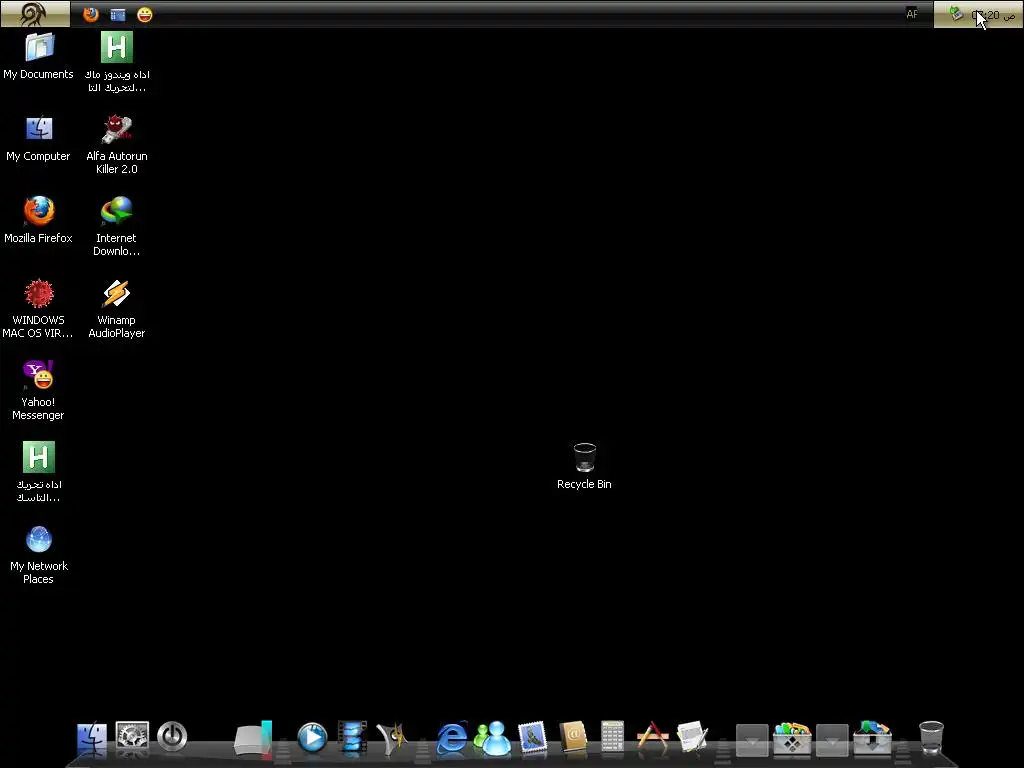Image resolution: width=1024 pixels, height=768 pixels.
Task: Open the trash can in the dock
Action: pos(931,738)
